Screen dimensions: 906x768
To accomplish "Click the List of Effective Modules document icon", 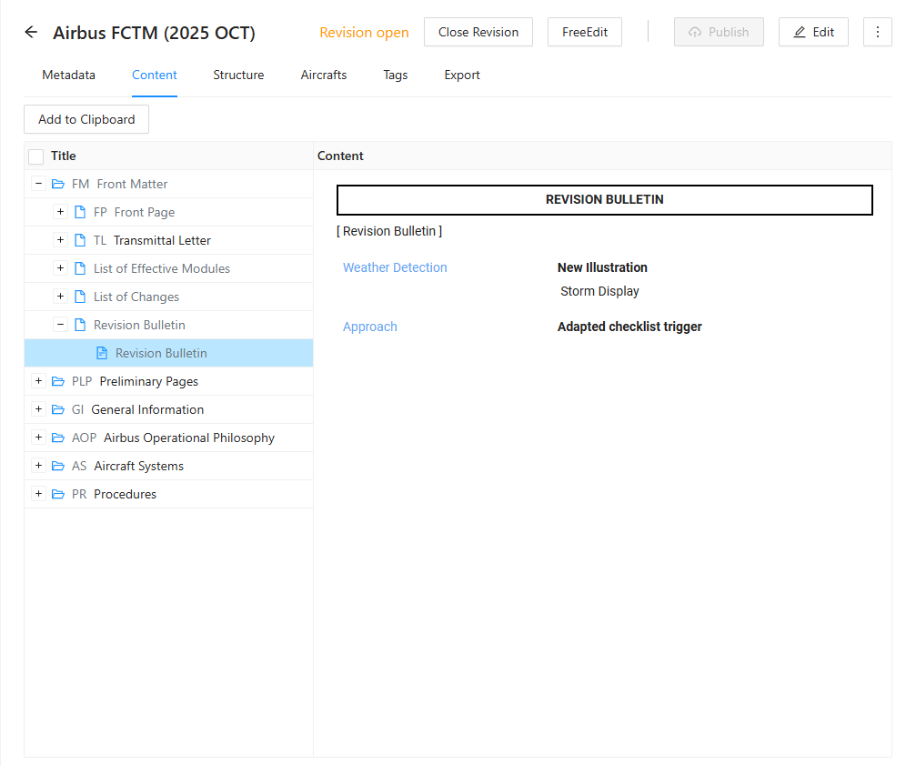I will (x=80, y=269).
